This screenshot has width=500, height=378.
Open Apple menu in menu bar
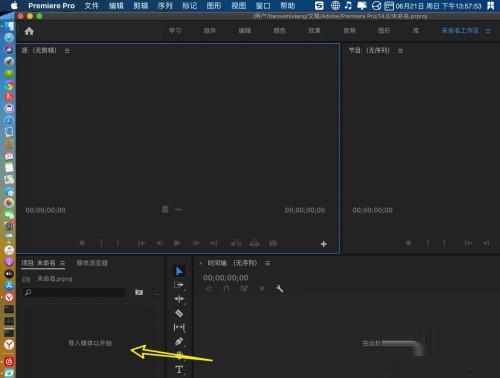pyautogui.click(x=14, y=5)
